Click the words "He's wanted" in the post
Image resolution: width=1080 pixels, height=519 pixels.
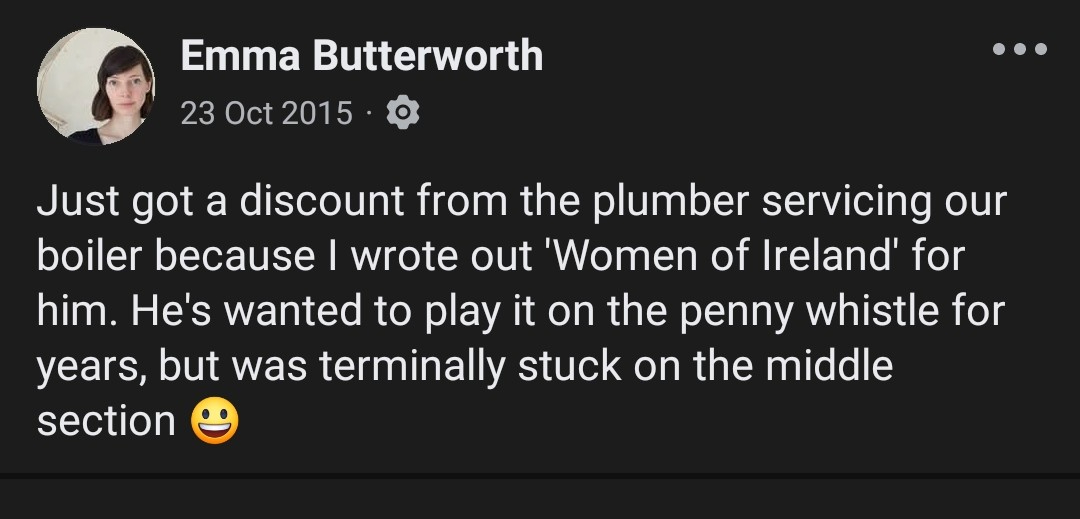tap(230, 312)
